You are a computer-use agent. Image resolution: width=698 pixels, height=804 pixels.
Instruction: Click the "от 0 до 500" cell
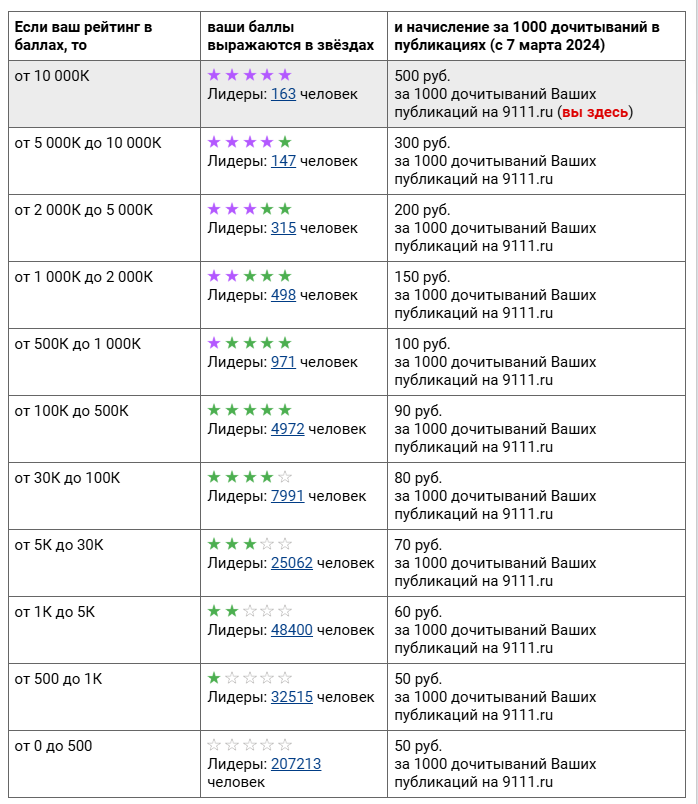click(x=104, y=764)
